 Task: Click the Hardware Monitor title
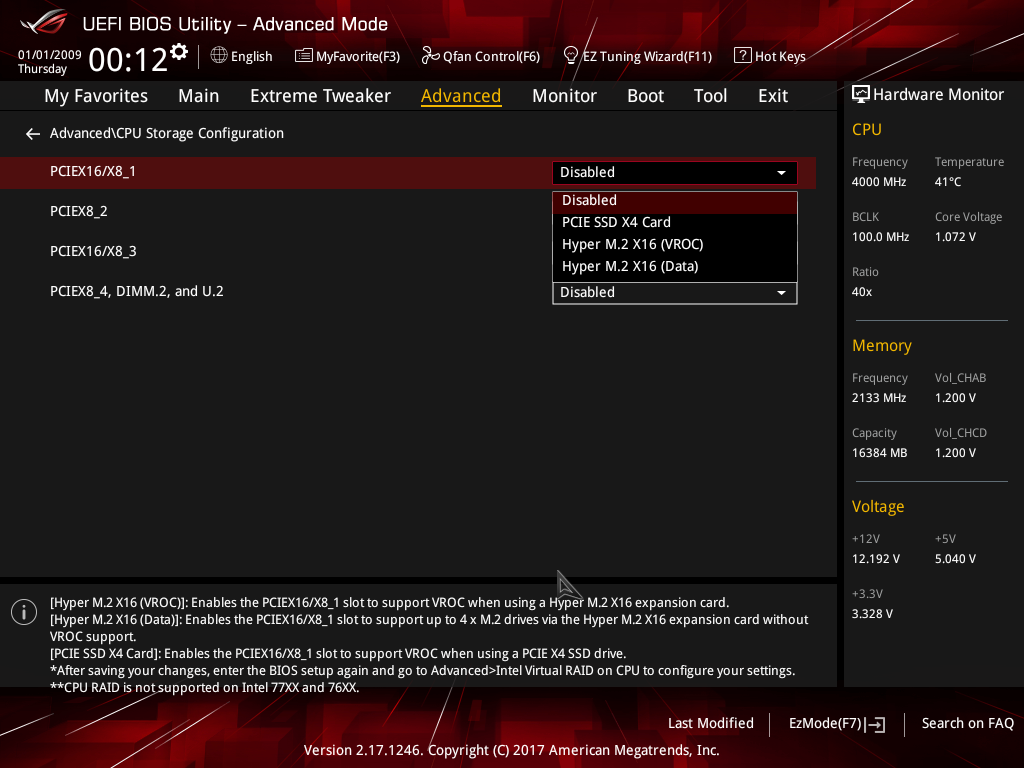coord(938,95)
